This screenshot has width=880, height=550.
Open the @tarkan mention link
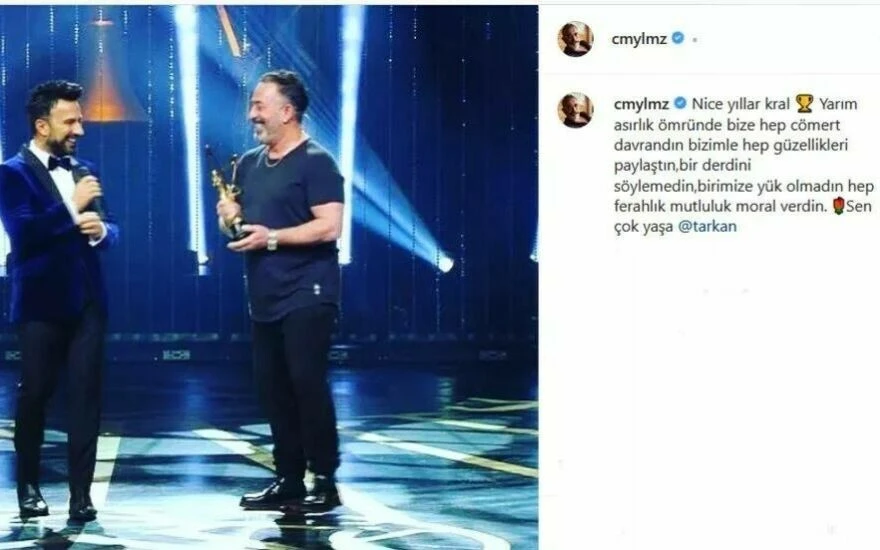(x=707, y=227)
